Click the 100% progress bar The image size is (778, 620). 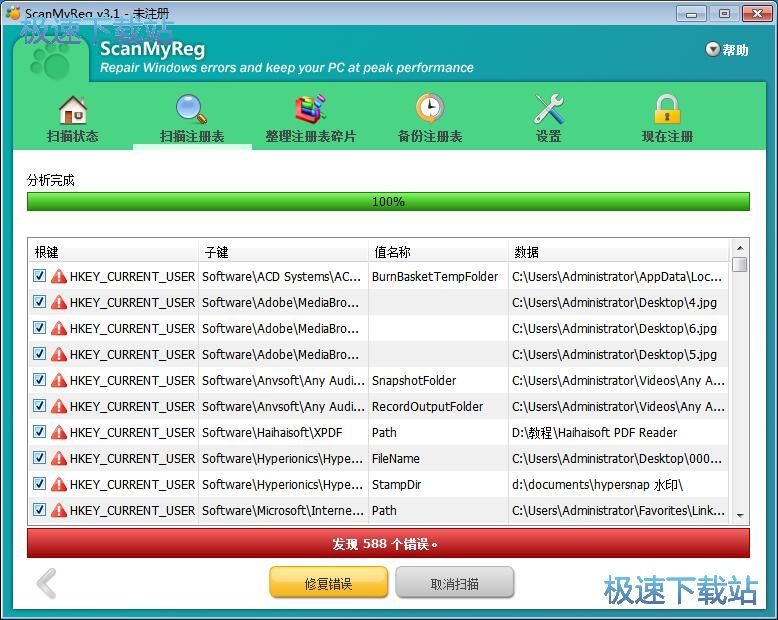coord(388,202)
